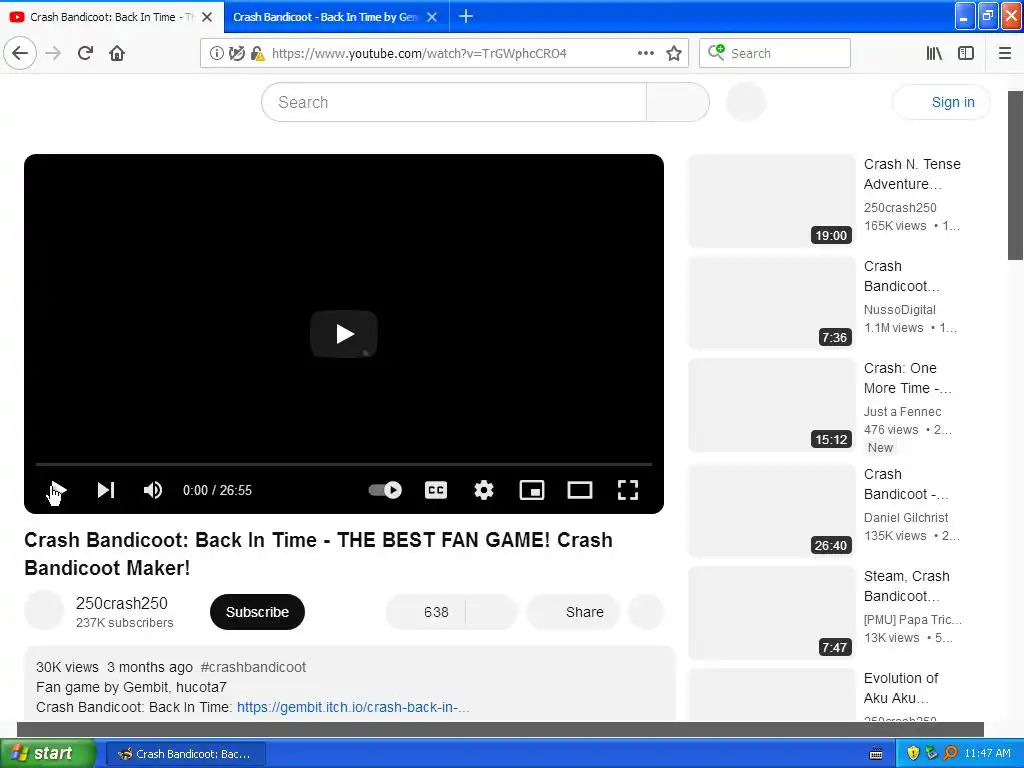
Task: Click the system tray clock 11:47 AM
Action: pos(987,754)
